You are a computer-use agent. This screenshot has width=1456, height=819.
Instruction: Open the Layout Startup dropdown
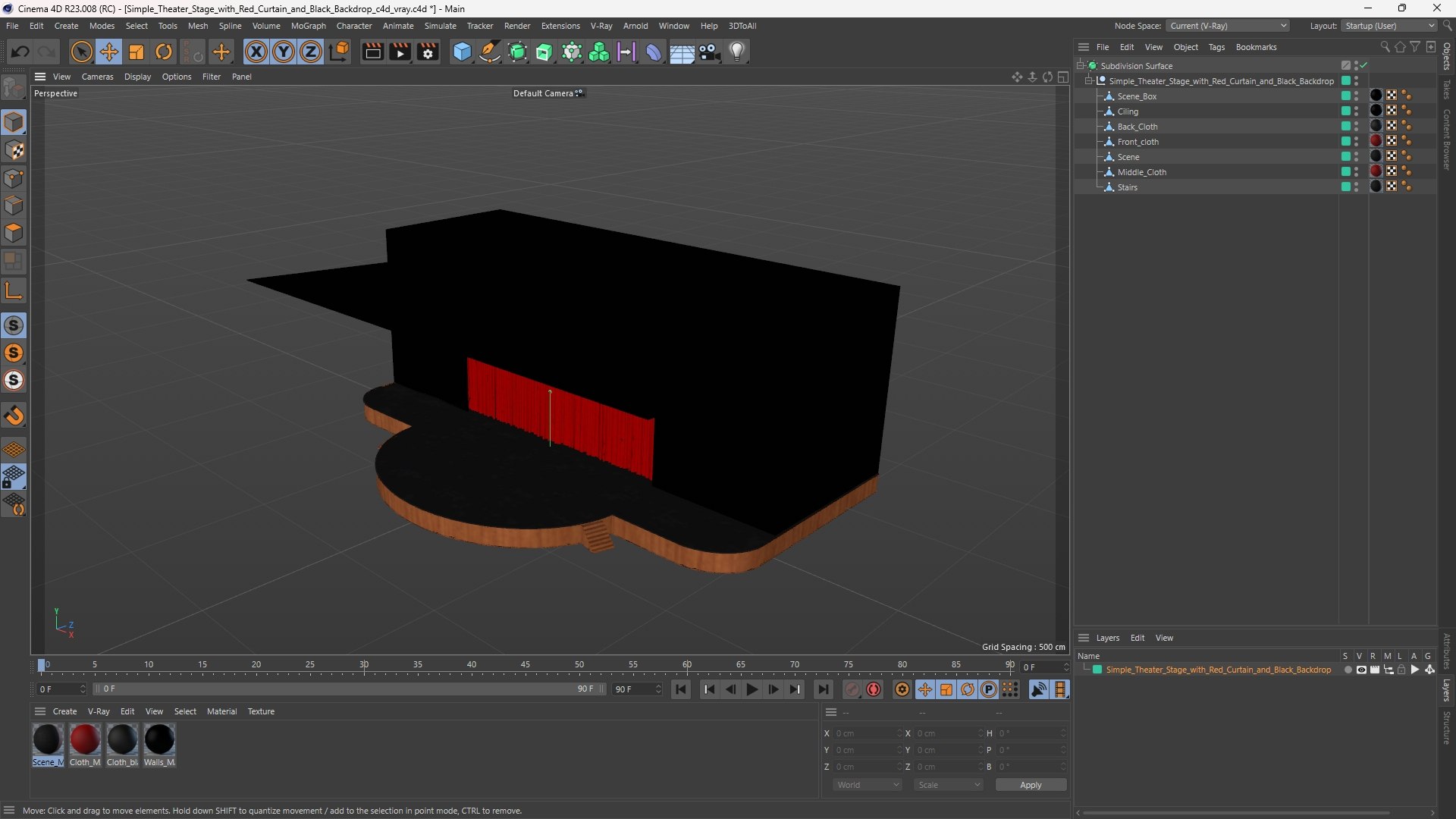(1389, 26)
